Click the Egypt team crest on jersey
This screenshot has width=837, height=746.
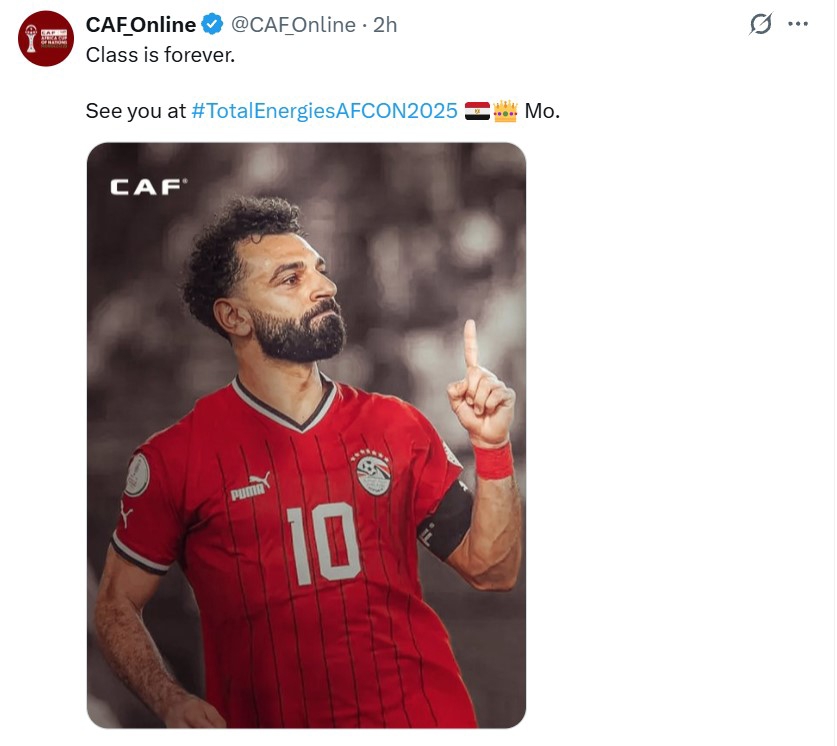[373, 470]
